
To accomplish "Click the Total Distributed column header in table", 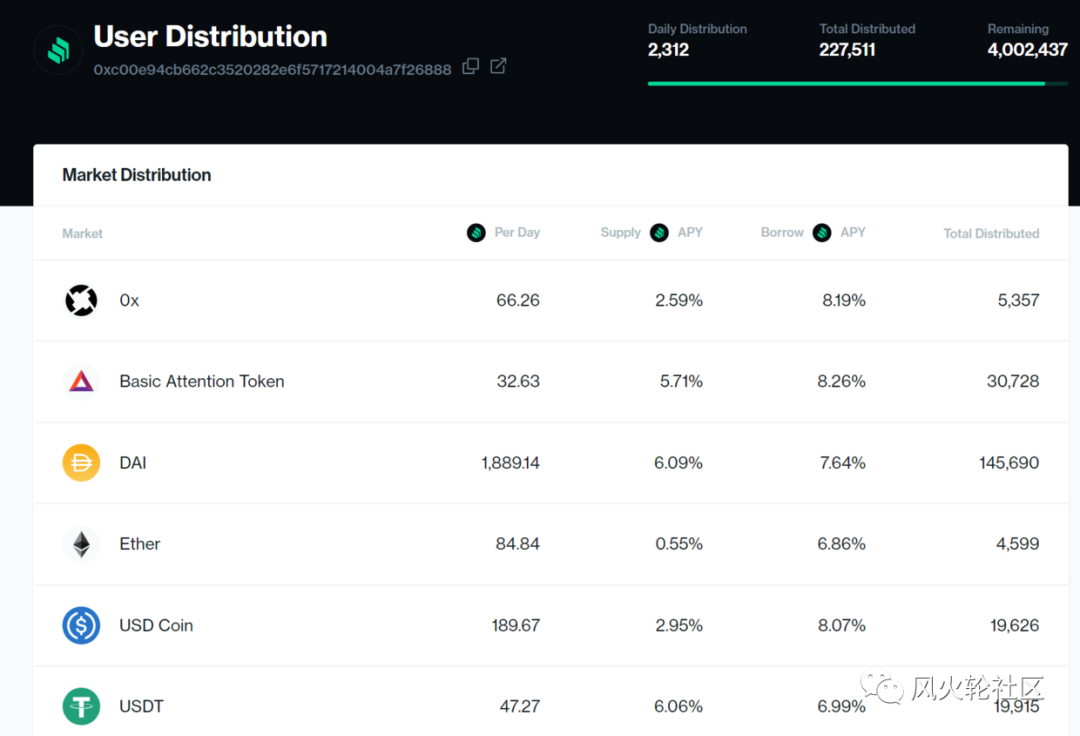I will click(x=991, y=233).
